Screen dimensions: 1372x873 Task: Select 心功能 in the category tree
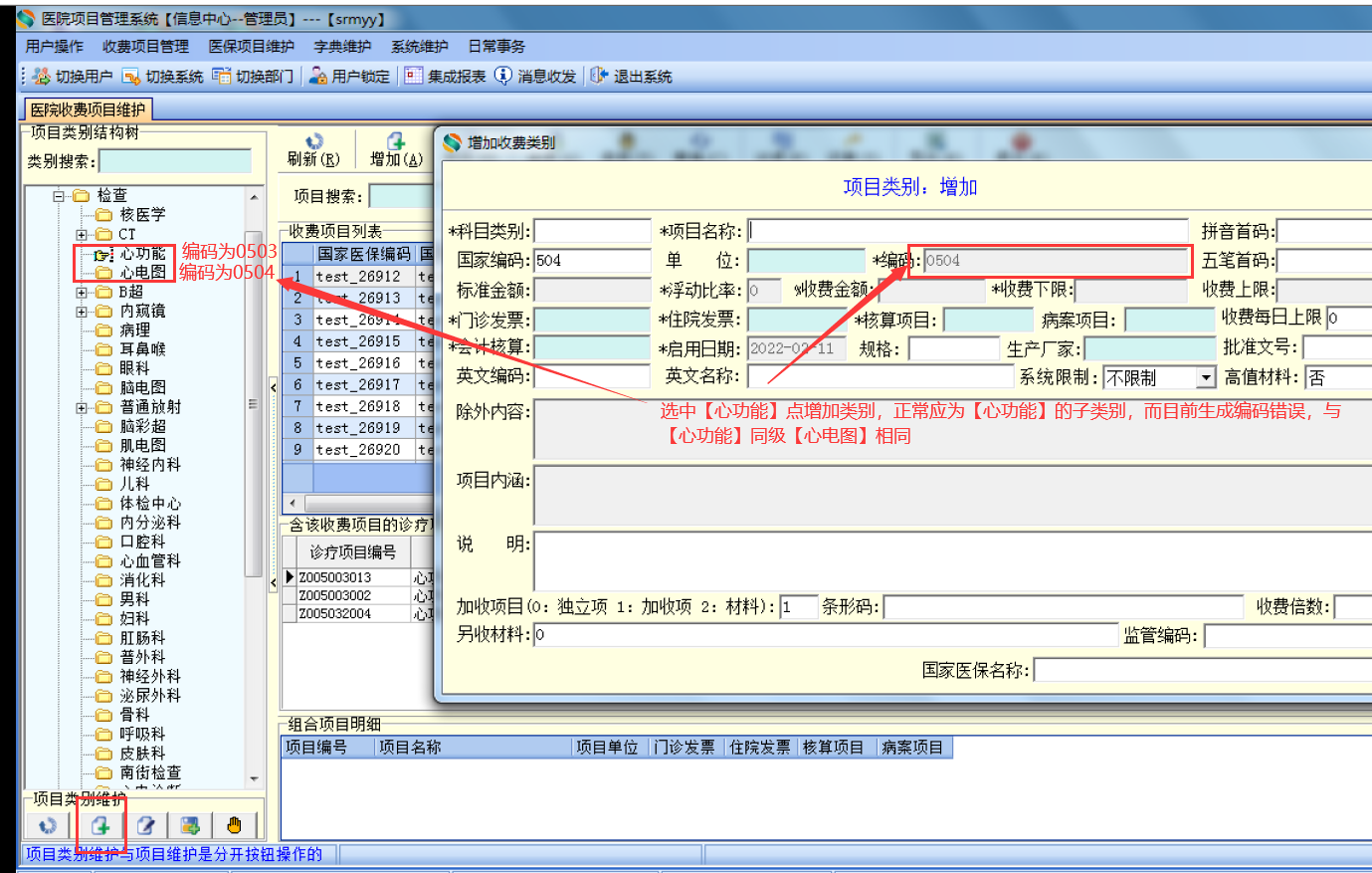point(143,254)
